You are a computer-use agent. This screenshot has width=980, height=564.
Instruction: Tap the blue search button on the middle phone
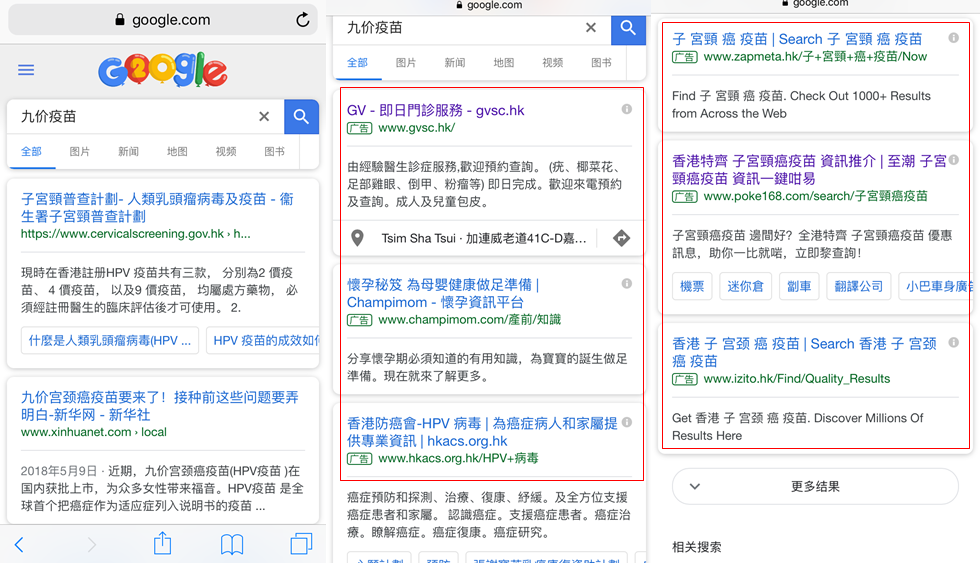pos(628,28)
